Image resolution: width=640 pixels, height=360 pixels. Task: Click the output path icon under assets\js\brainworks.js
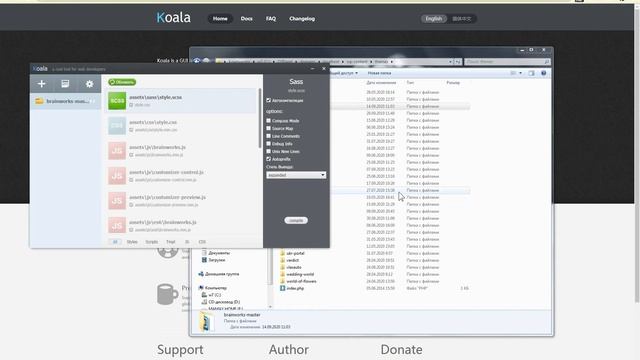point(131,155)
